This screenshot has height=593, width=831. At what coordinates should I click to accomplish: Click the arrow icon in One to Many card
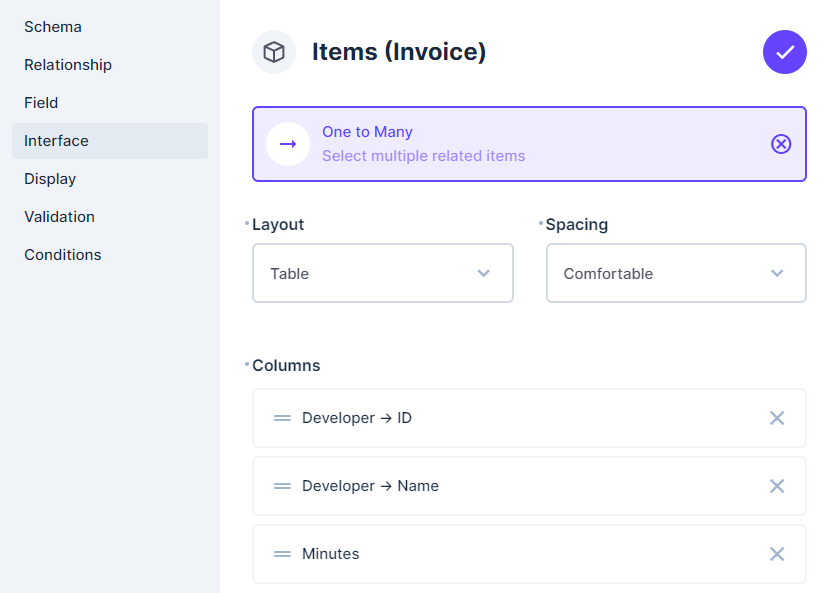pyautogui.click(x=288, y=144)
